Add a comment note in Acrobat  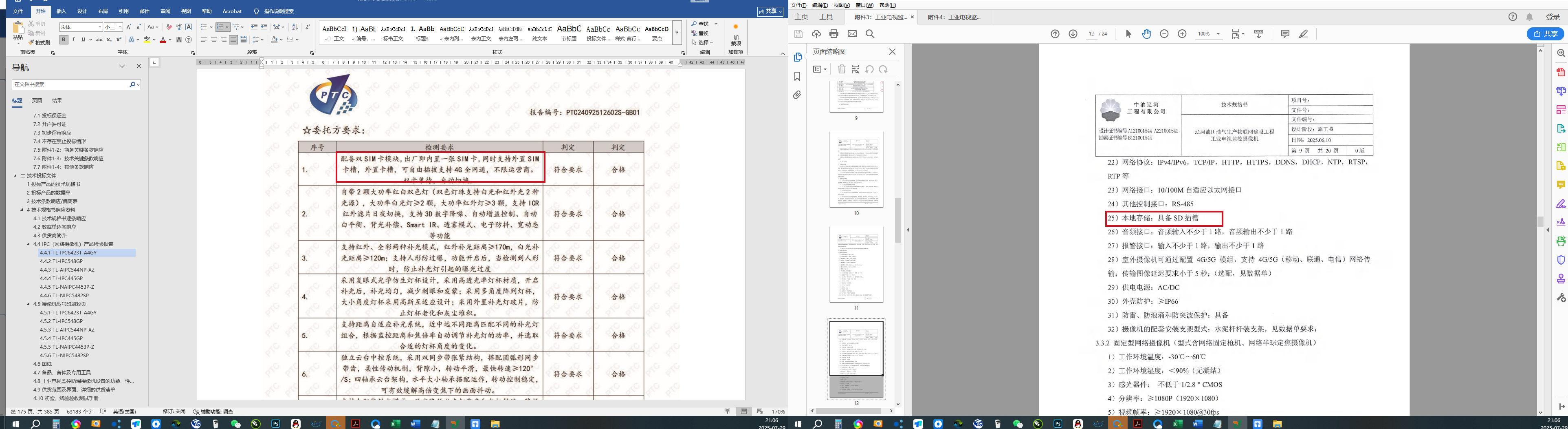point(1285,34)
